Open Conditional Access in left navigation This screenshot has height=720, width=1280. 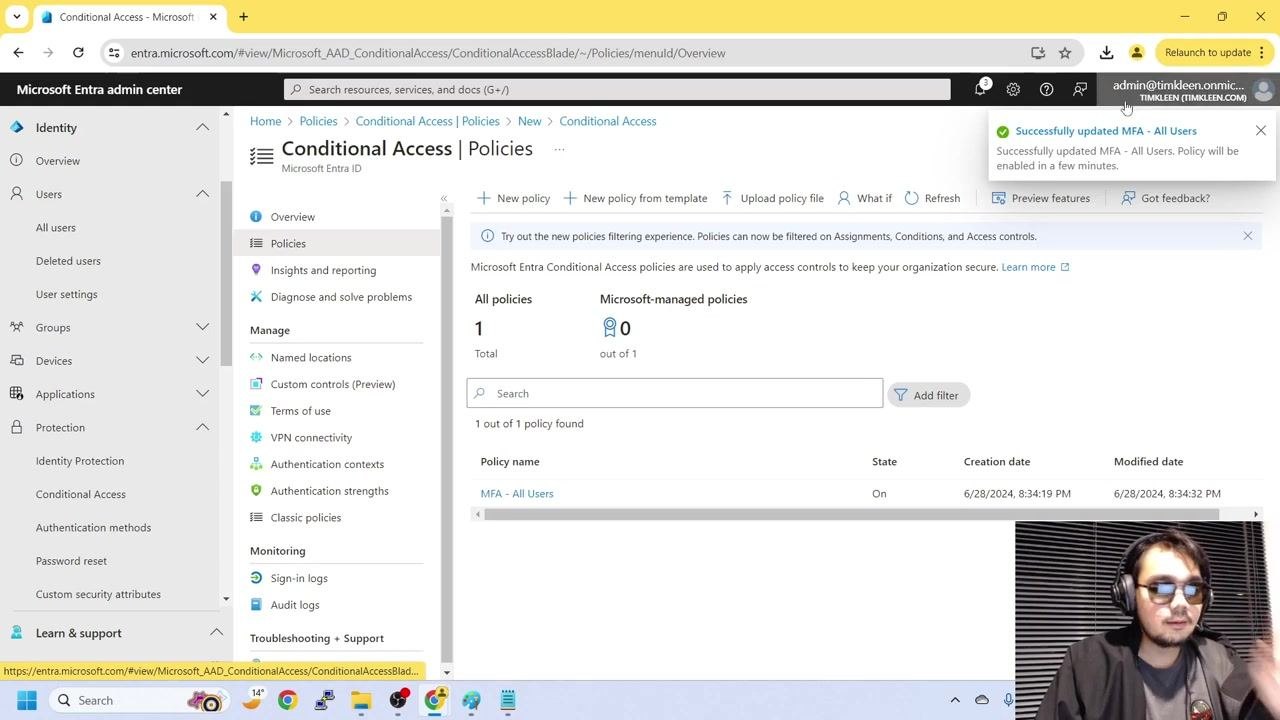[x=81, y=494]
